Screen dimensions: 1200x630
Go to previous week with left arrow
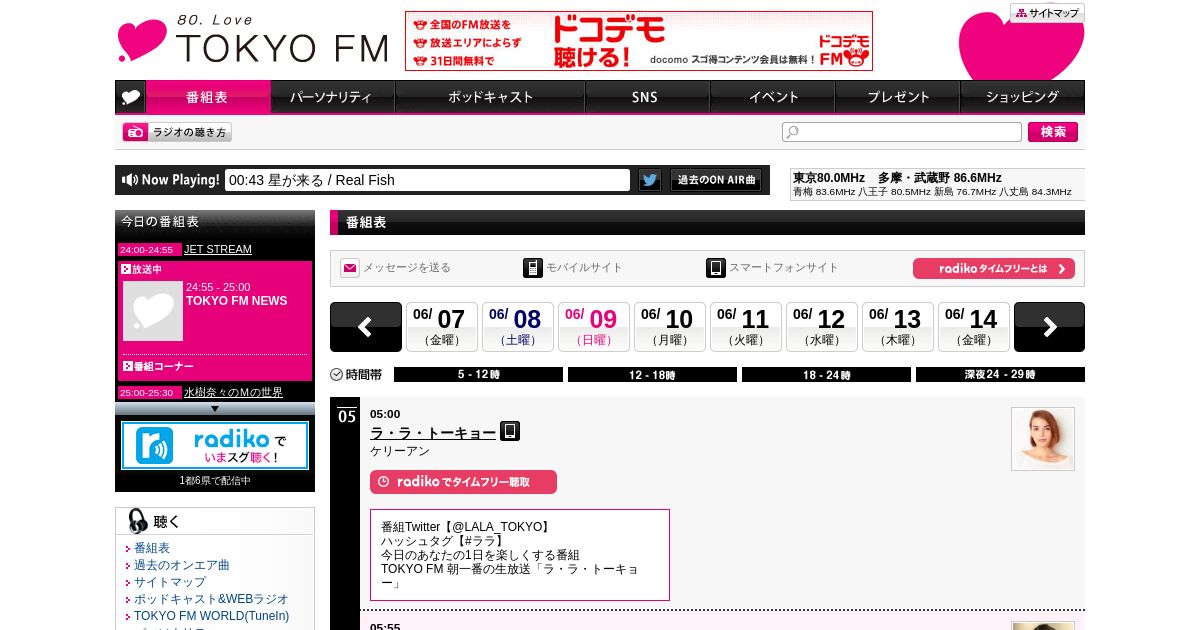pos(366,327)
